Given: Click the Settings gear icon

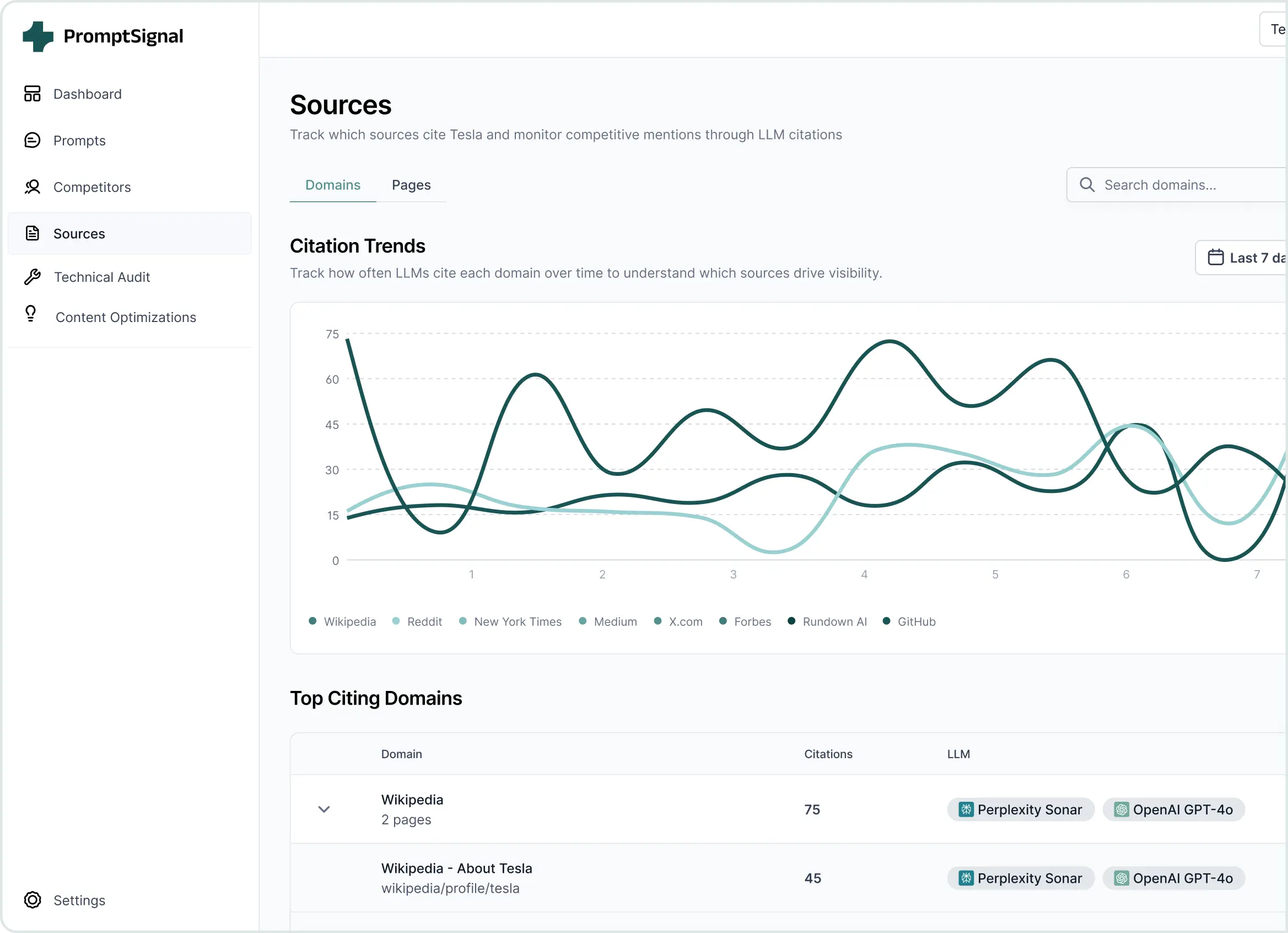Looking at the screenshot, I should coord(33,900).
